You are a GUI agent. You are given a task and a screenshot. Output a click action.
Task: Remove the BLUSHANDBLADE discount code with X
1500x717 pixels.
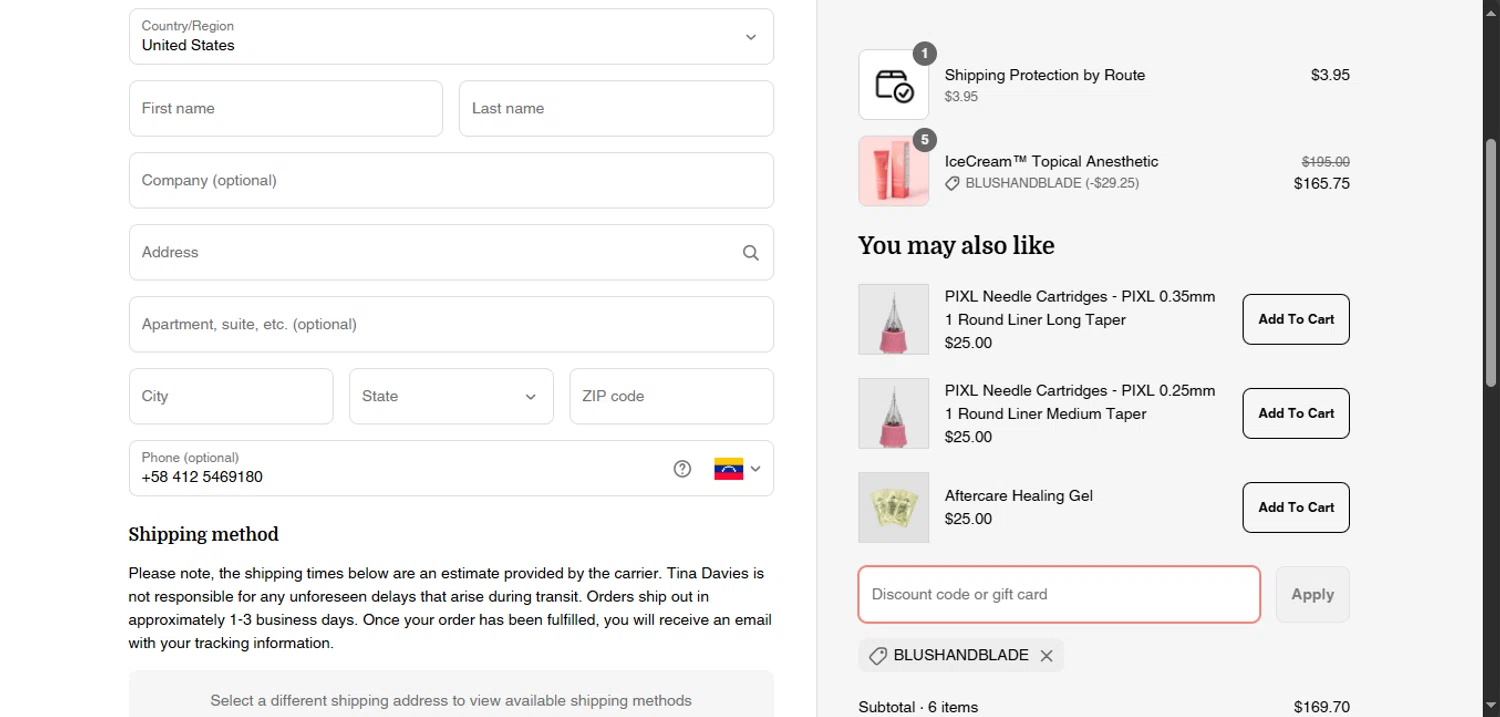(x=1046, y=656)
